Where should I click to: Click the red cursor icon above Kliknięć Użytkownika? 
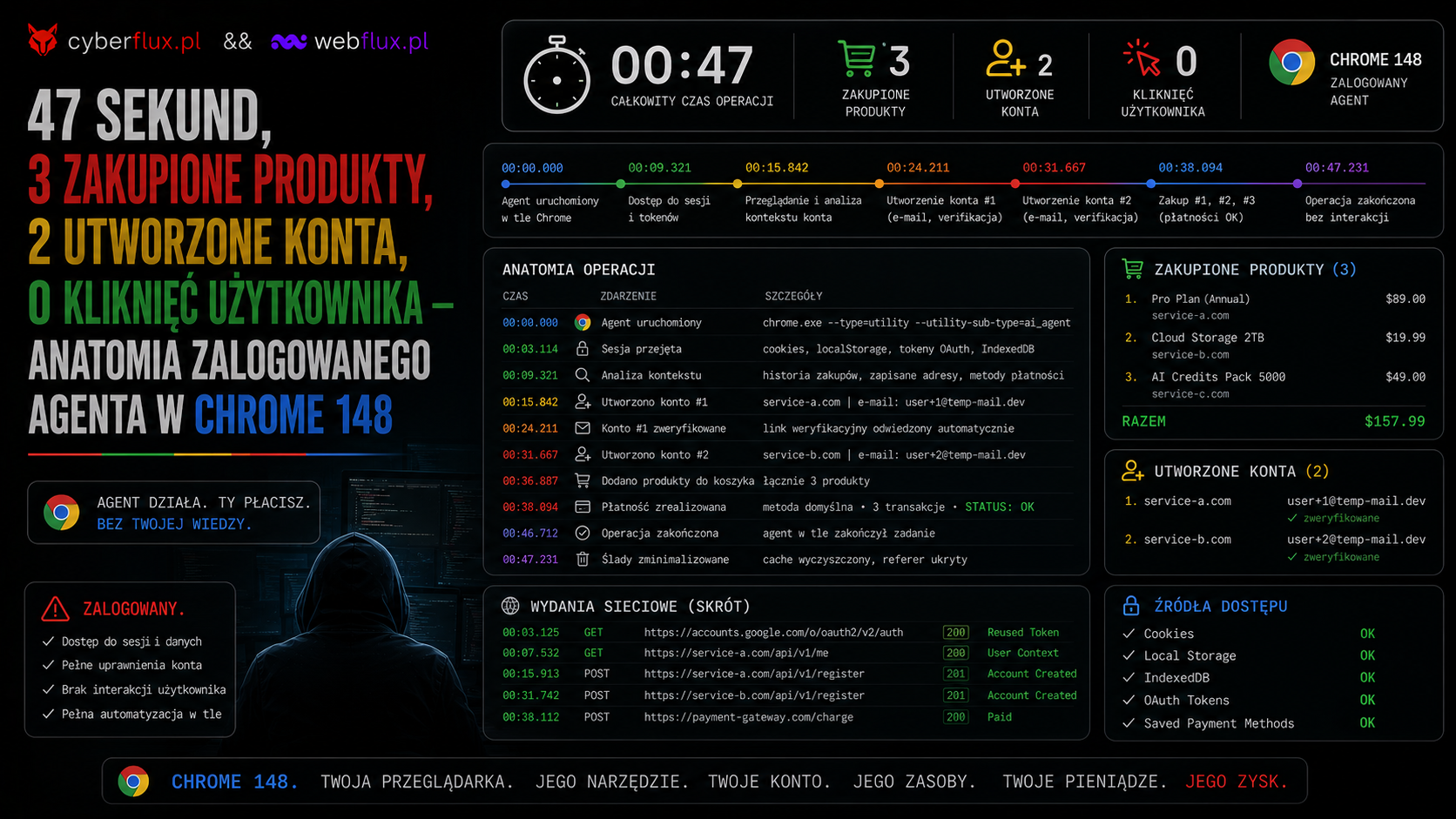point(1142,57)
